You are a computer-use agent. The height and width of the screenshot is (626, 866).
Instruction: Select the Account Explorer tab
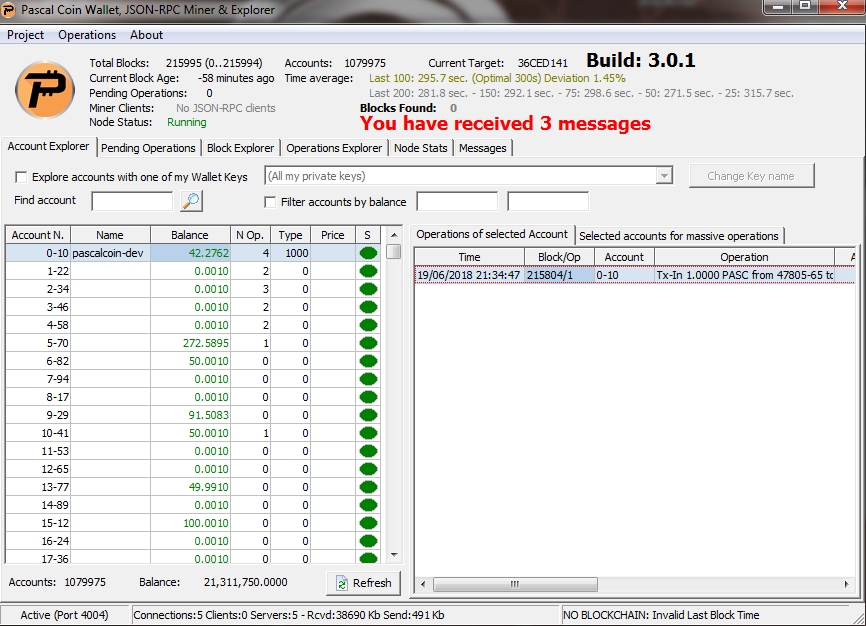(x=49, y=146)
